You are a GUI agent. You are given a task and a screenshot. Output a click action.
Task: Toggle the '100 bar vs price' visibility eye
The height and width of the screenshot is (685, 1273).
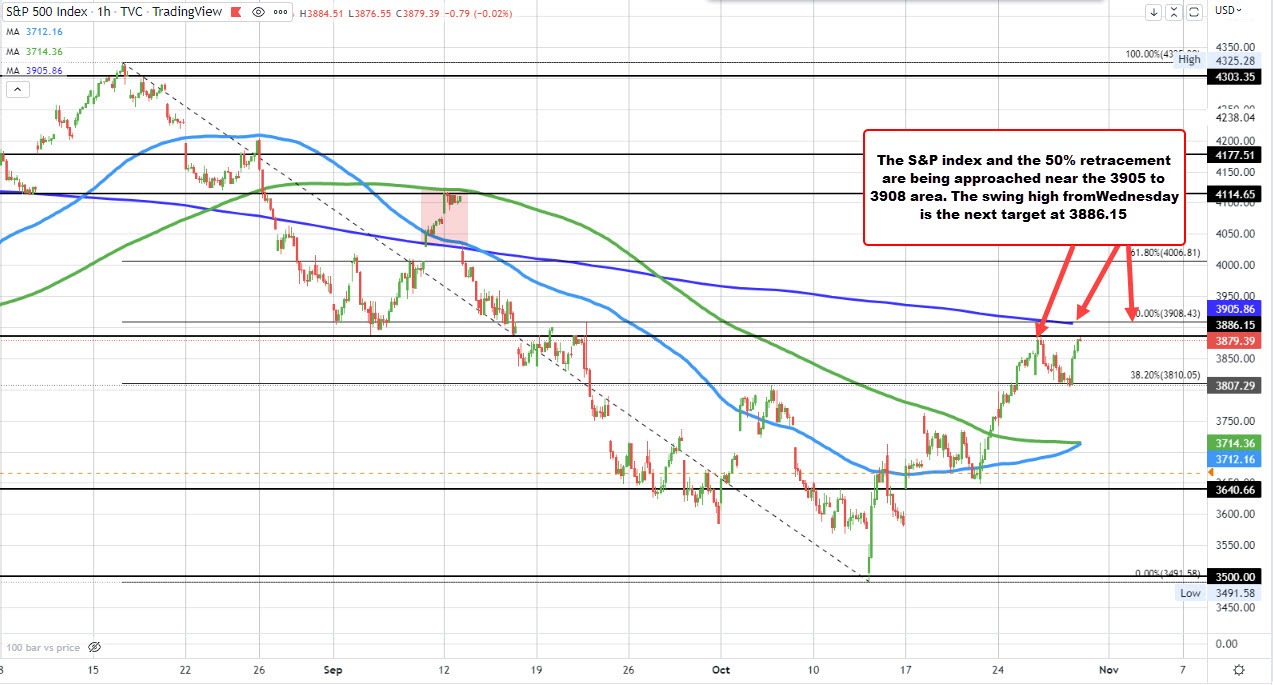pos(95,648)
